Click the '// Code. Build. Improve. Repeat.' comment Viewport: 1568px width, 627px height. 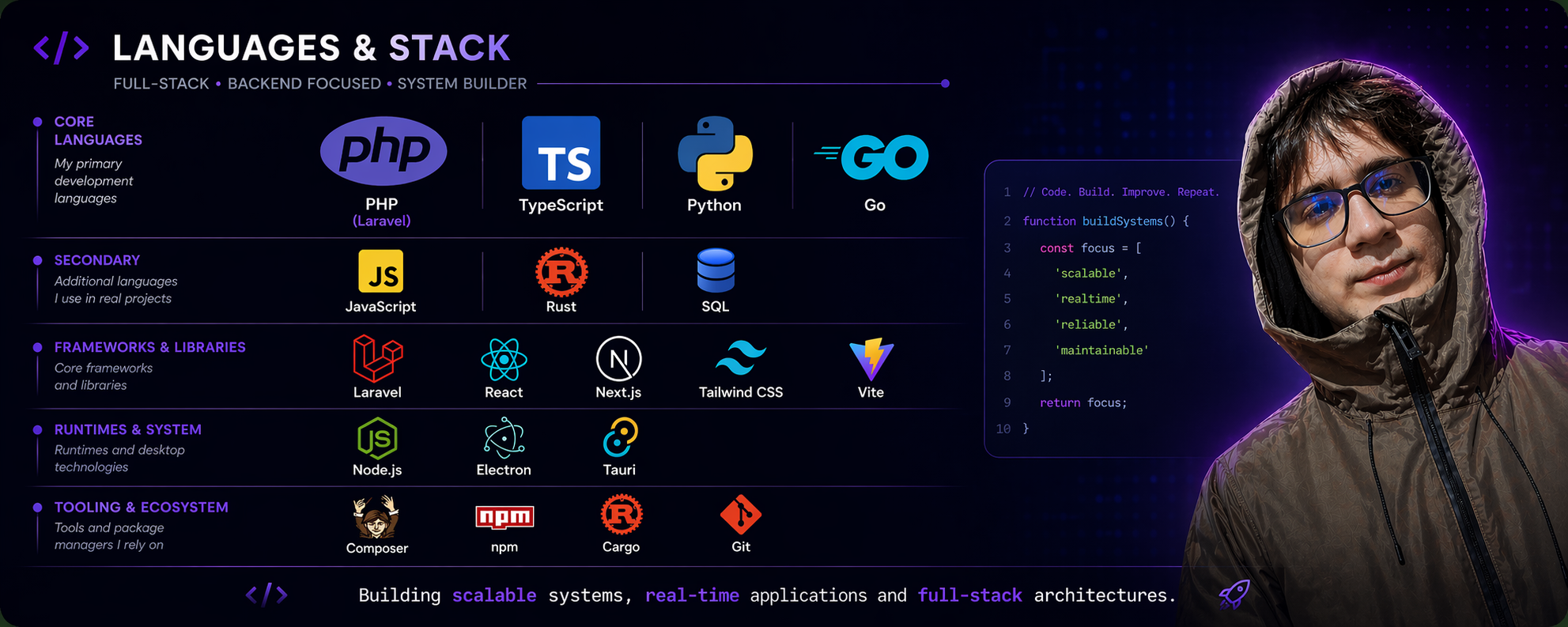[x=1121, y=192]
